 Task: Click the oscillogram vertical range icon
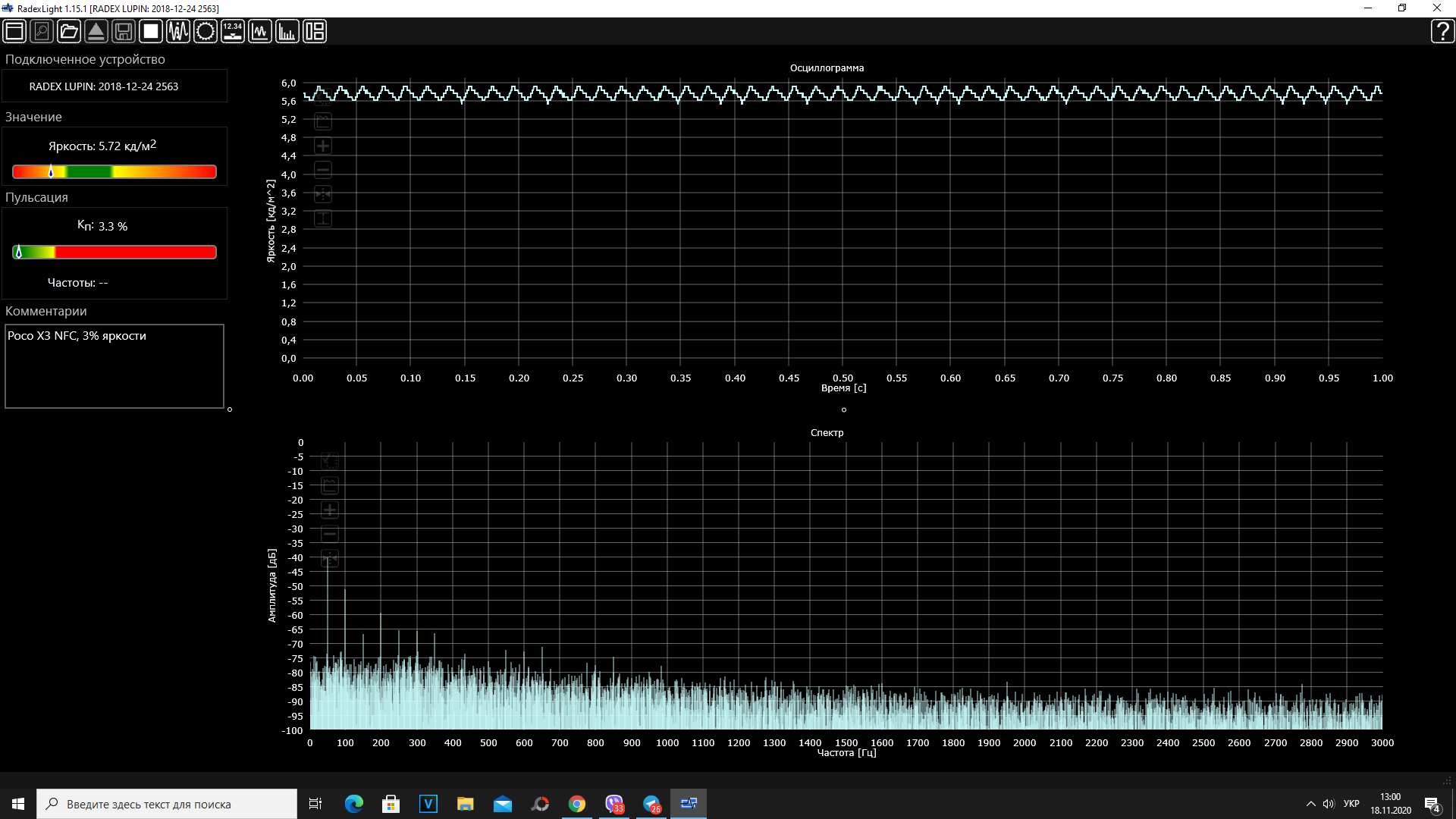pos(323,218)
